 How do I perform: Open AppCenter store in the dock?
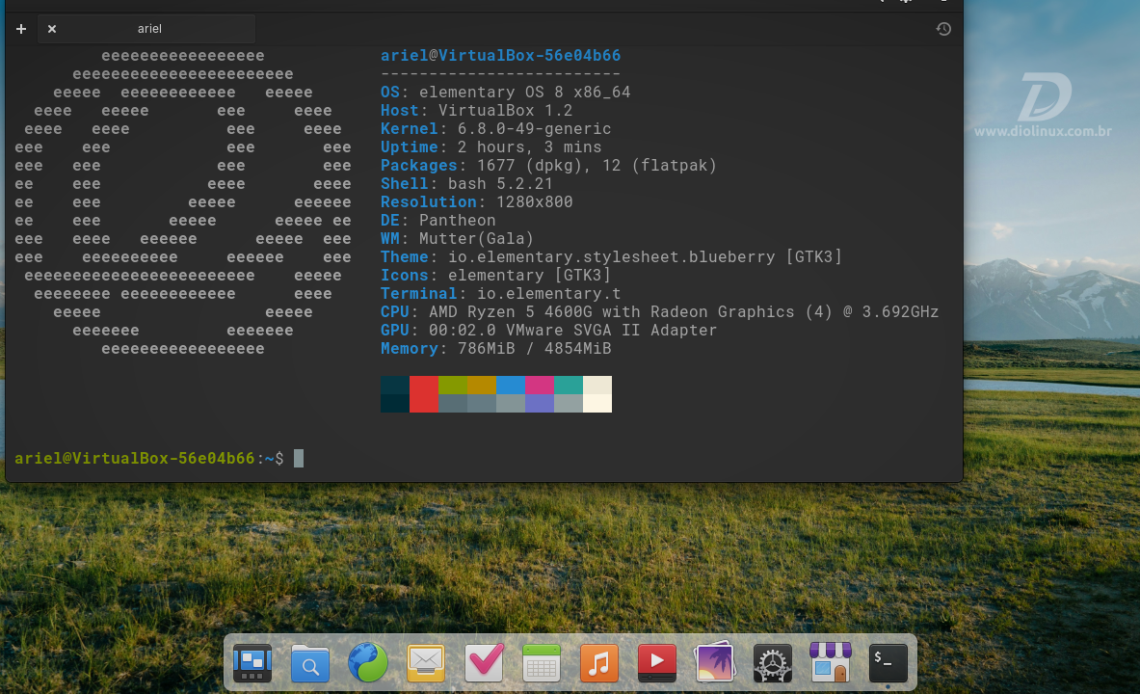click(x=830, y=663)
